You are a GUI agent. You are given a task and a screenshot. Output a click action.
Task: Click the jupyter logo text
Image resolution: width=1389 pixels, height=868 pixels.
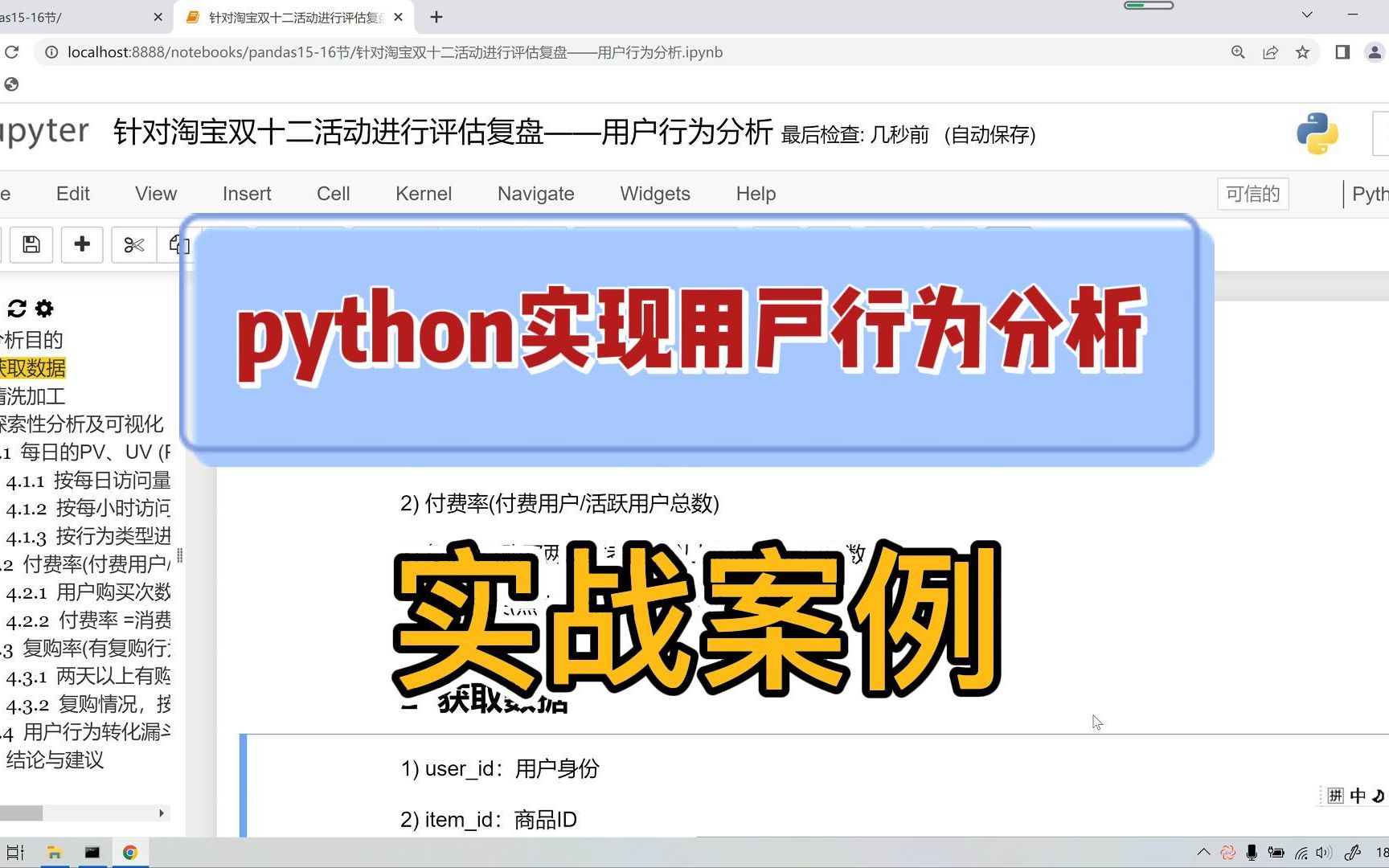tap(44, 132)
